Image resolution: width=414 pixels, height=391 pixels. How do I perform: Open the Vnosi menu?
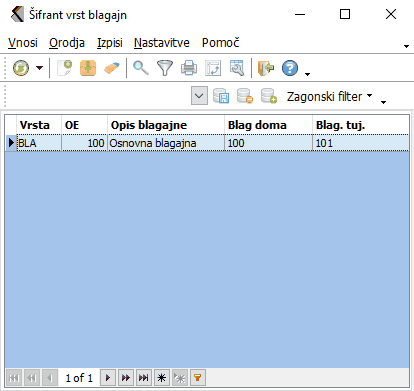23,43
